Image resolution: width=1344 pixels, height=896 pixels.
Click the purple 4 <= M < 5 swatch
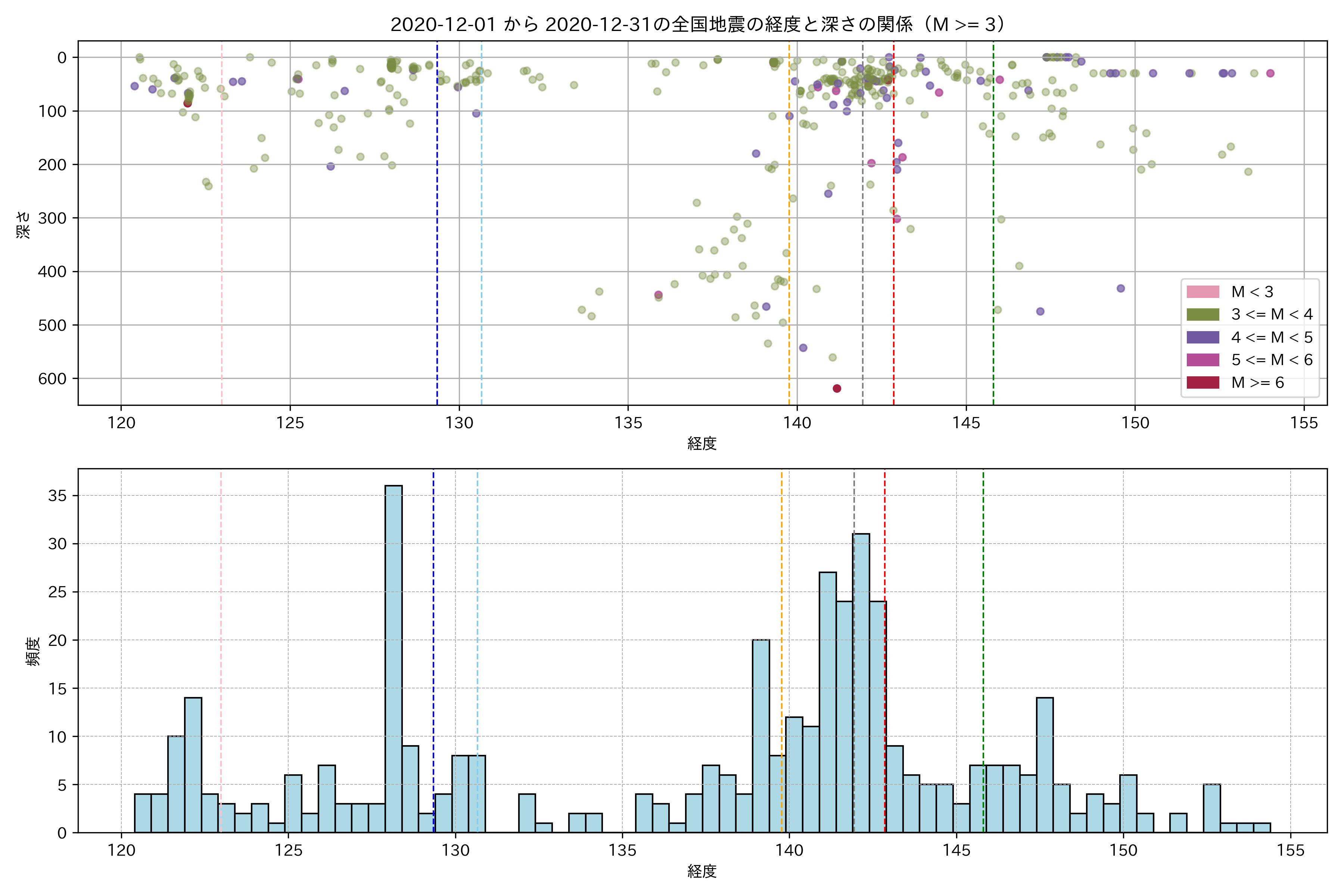tap(1202, 337)
